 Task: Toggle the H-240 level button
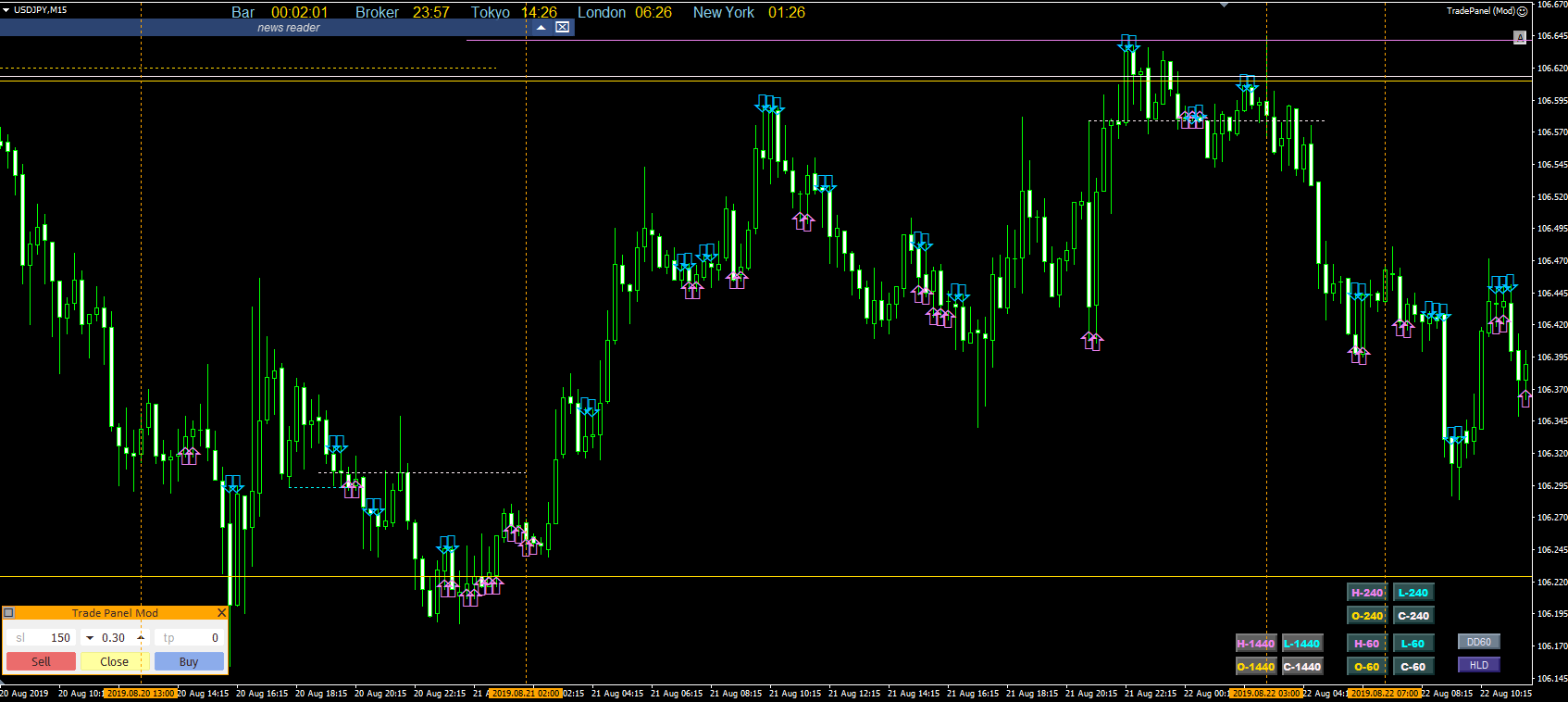pos(1366,593)
